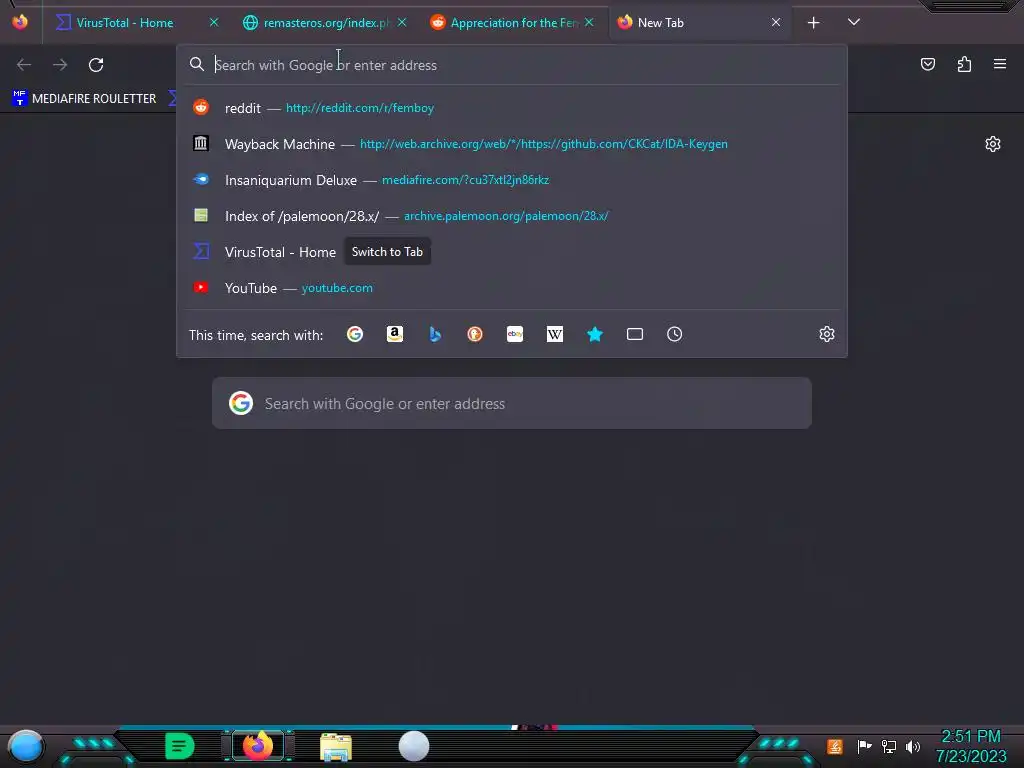This screenshot has width=1024, height=768.
Task: Search this time with Amazon icon
Action: (394, 334)
